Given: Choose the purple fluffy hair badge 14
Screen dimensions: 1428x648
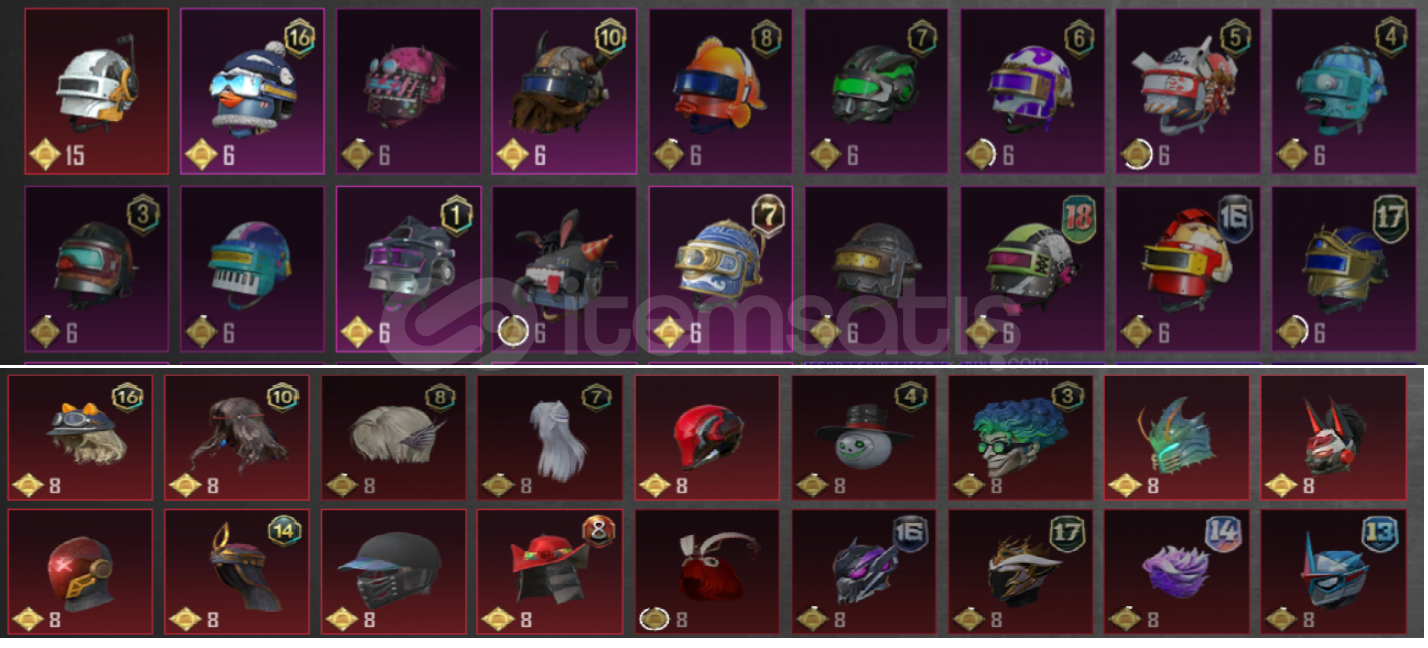Looking at the screenshot, I should 1177,572.
